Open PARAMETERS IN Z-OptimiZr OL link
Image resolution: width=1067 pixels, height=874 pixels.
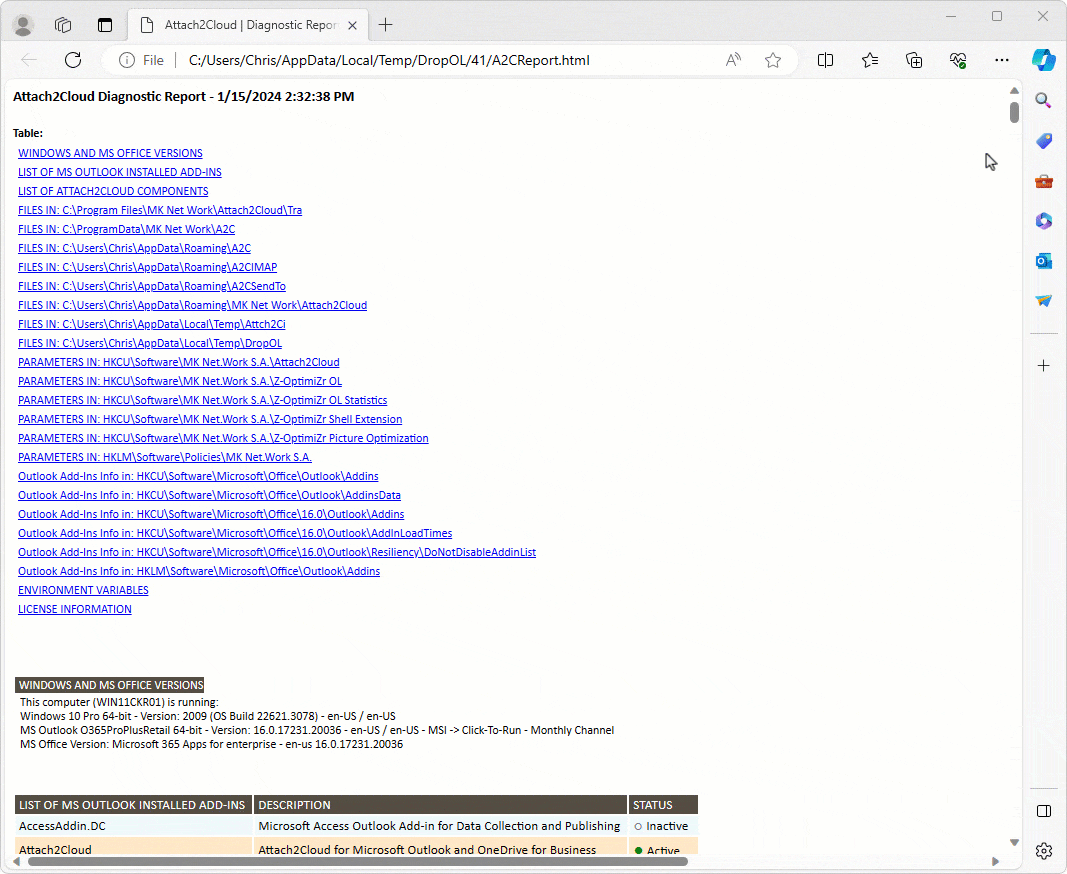coord(180,382)
